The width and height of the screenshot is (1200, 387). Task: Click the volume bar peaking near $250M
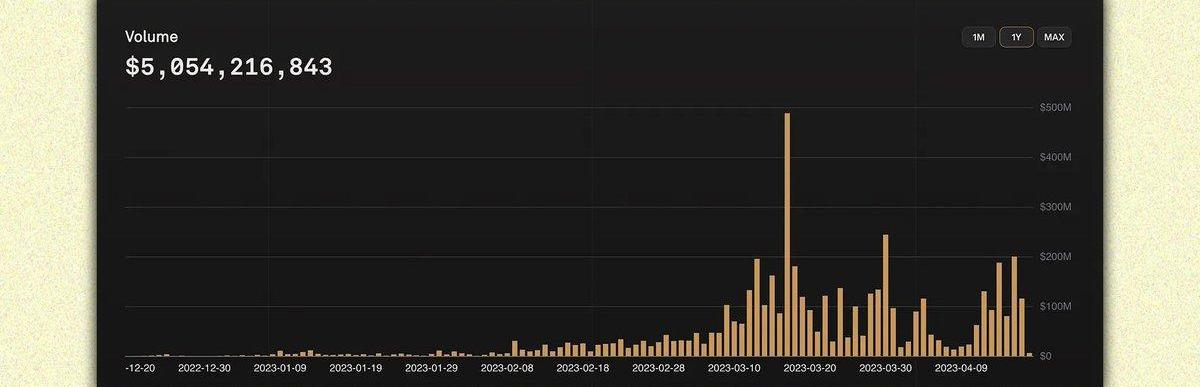click(x=886, y=295)
